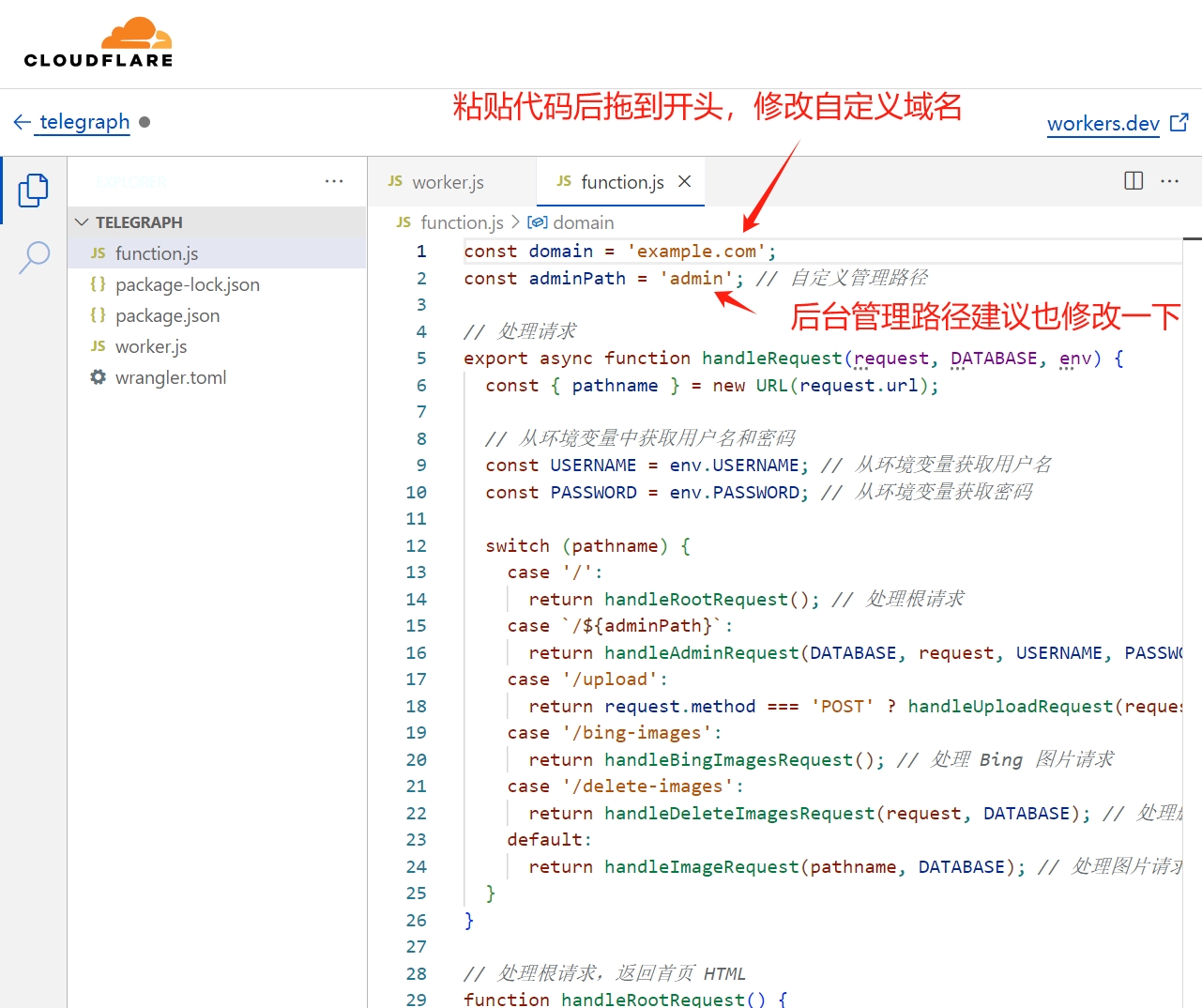Open the telegraph worker link
This screenshot has width=1202, height=1008.
[x=84, y=122]
